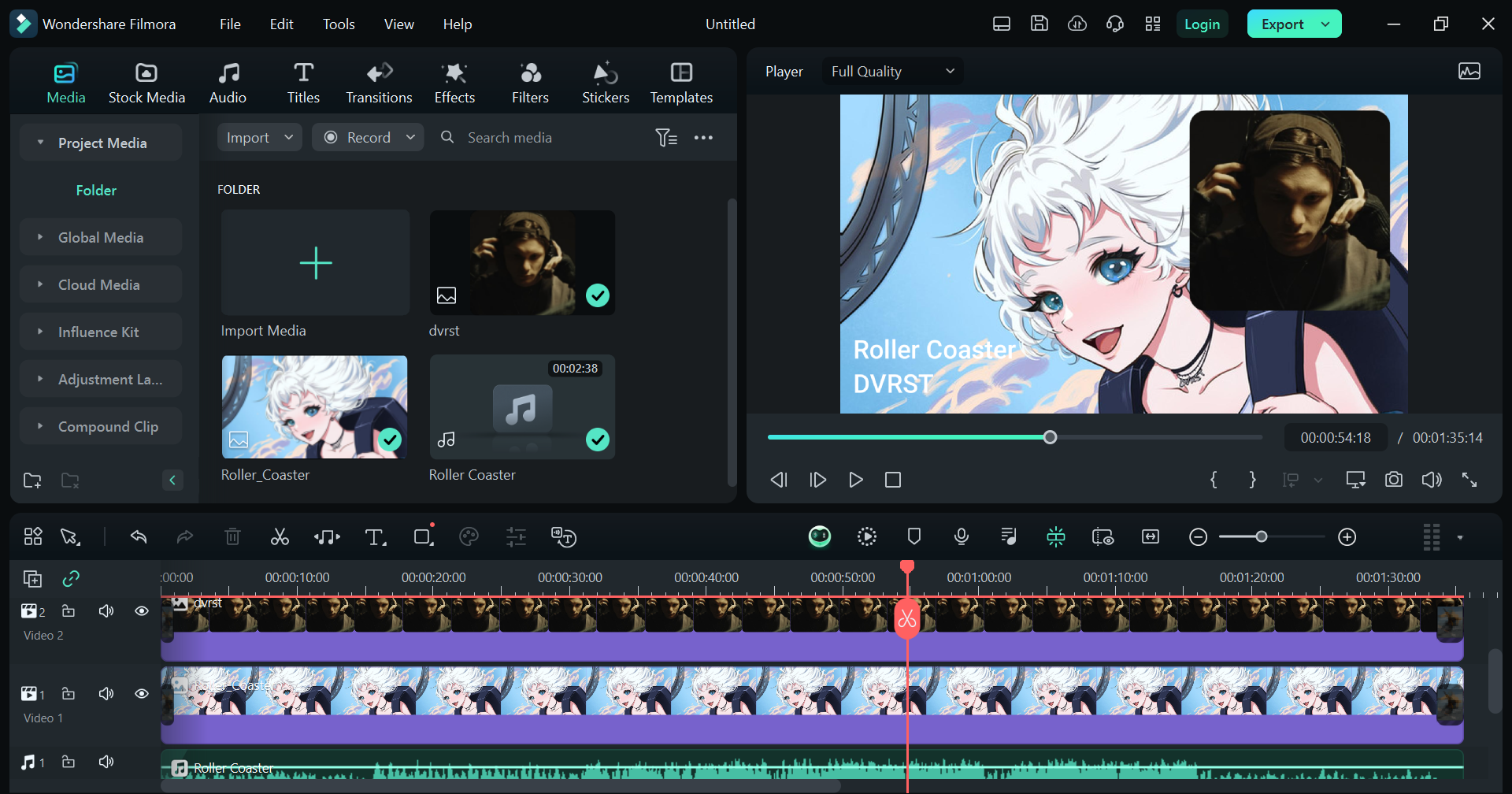Open the voiceover microphone recorder
This screenshot has width=1512, height=794.
coord(961,537)
